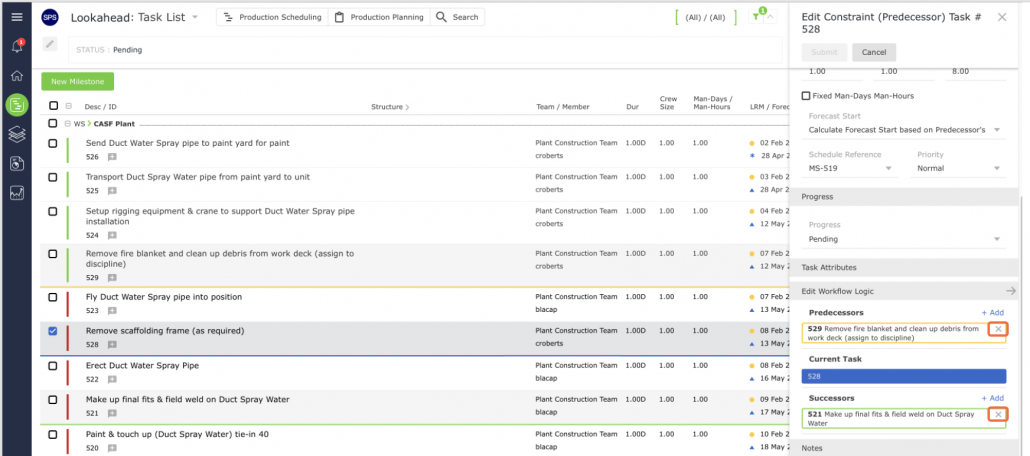Open comment icon for task 524
The image size is (1030, 456).
click(112, 235)
